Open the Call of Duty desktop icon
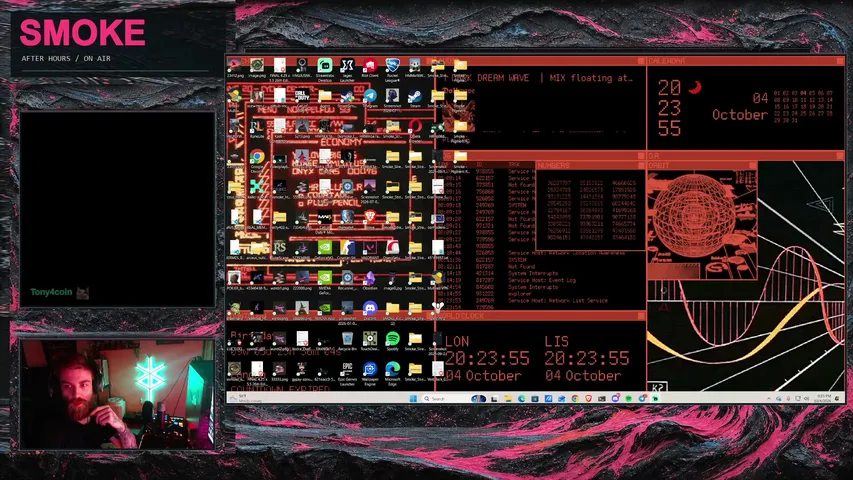This screenshot has width=853, height=480. 302,98
